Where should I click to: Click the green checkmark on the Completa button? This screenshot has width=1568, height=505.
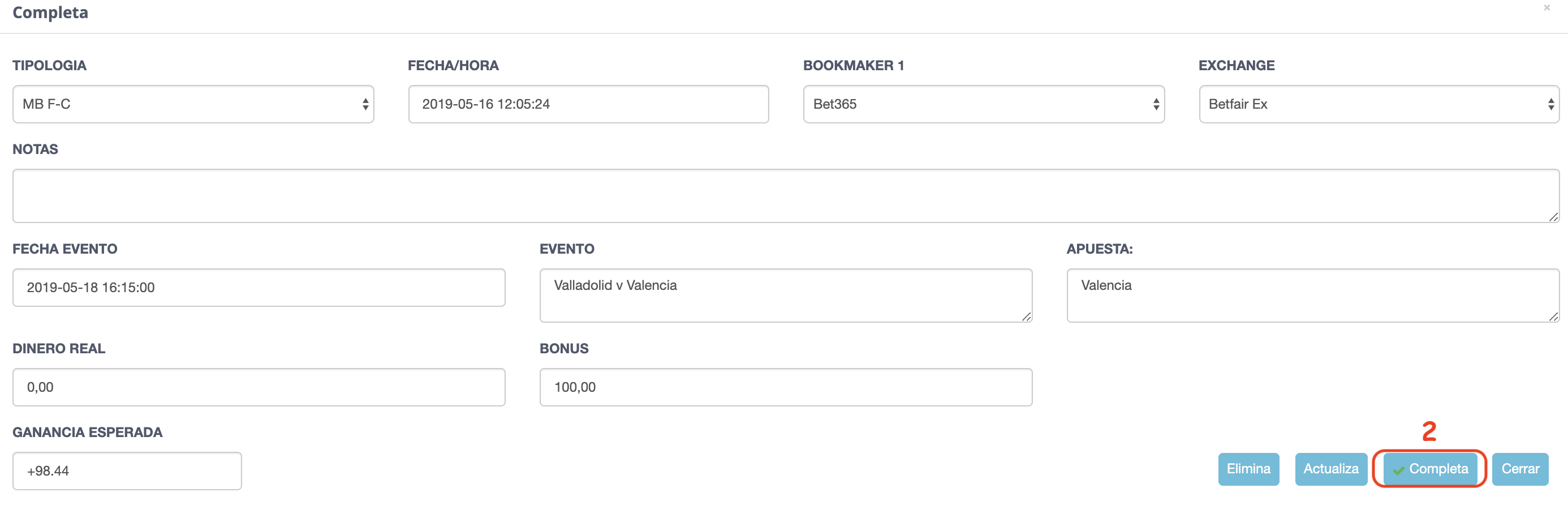pos(1399,470)
